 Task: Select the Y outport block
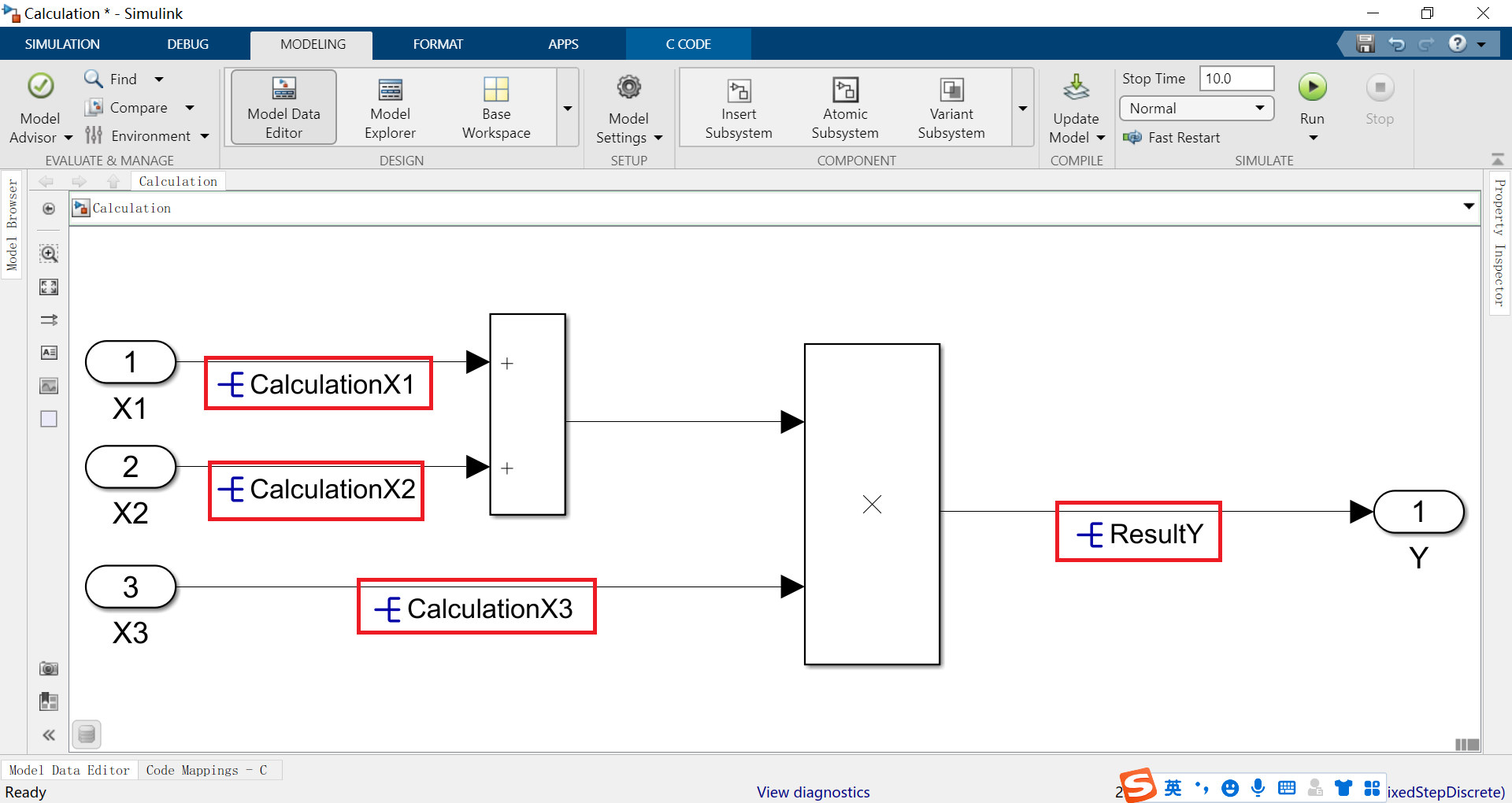pos(1418,512)
